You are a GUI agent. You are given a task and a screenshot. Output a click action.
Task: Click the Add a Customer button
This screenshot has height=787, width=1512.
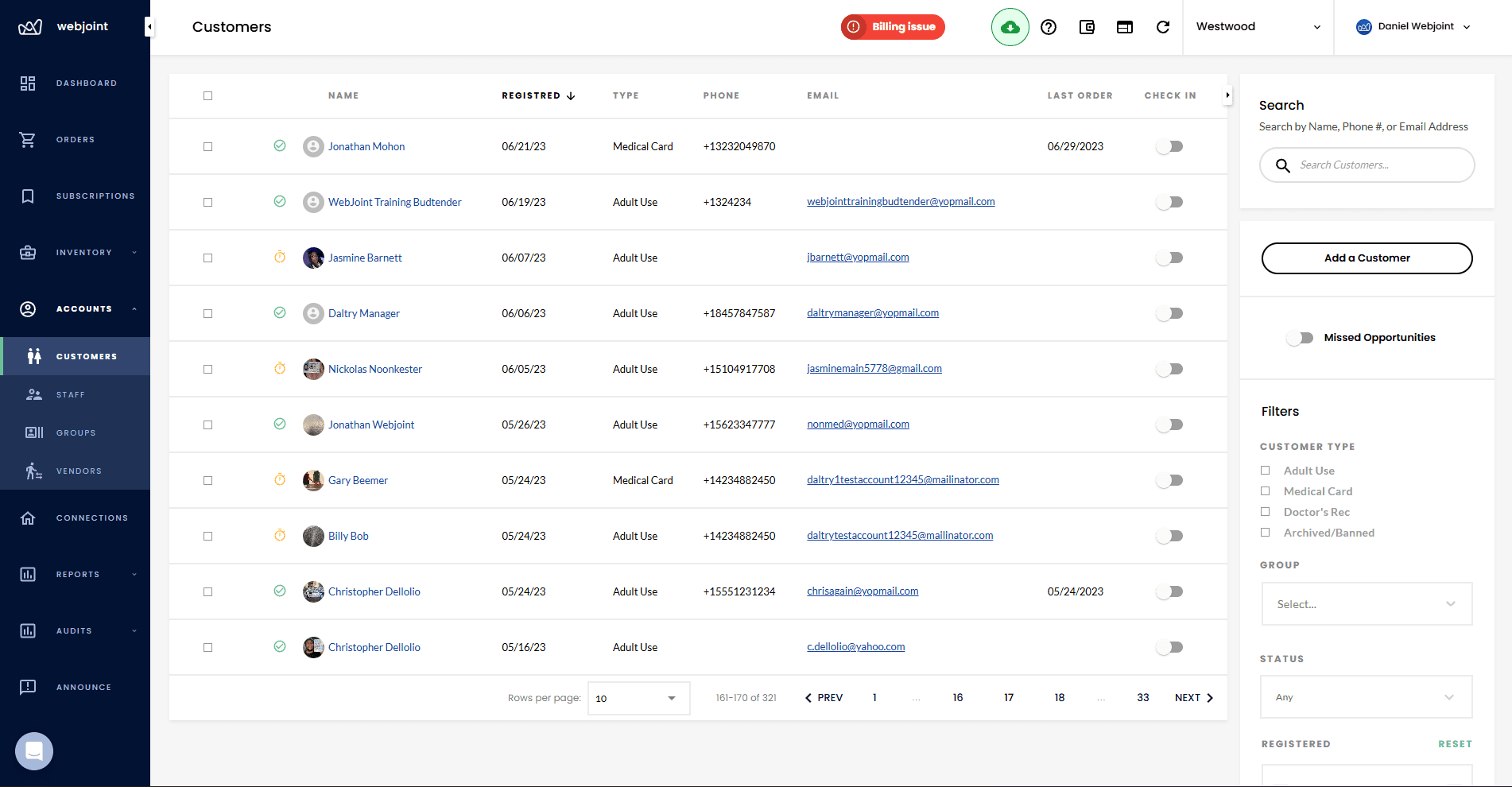click(x=1367, y=258)
